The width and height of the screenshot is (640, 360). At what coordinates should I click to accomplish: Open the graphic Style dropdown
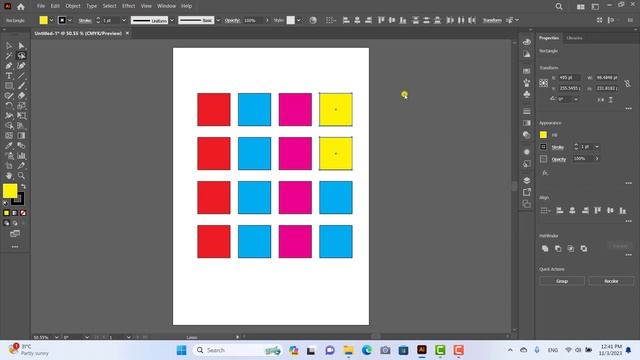(299, 20)
